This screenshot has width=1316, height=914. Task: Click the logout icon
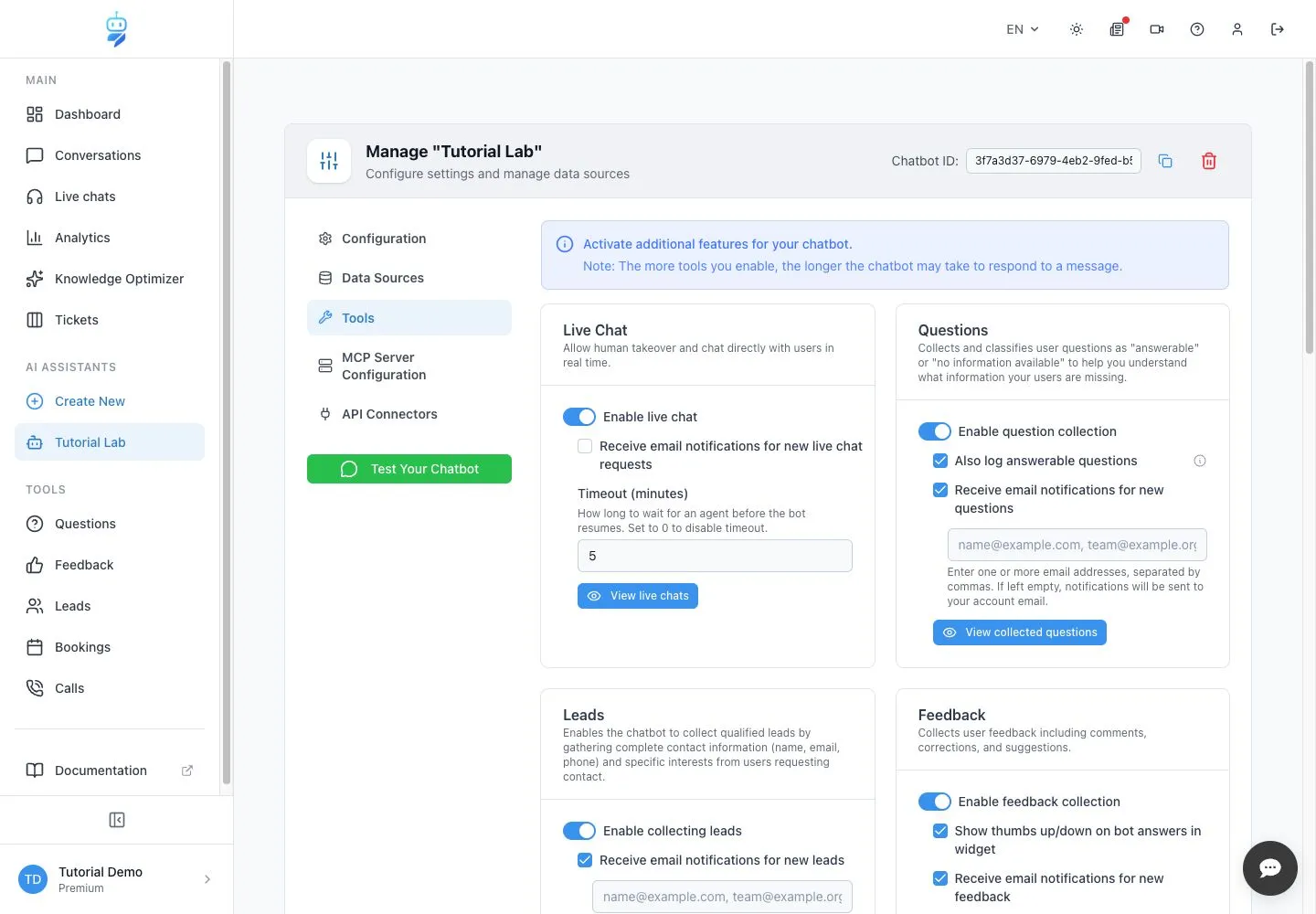point(1278,29)
